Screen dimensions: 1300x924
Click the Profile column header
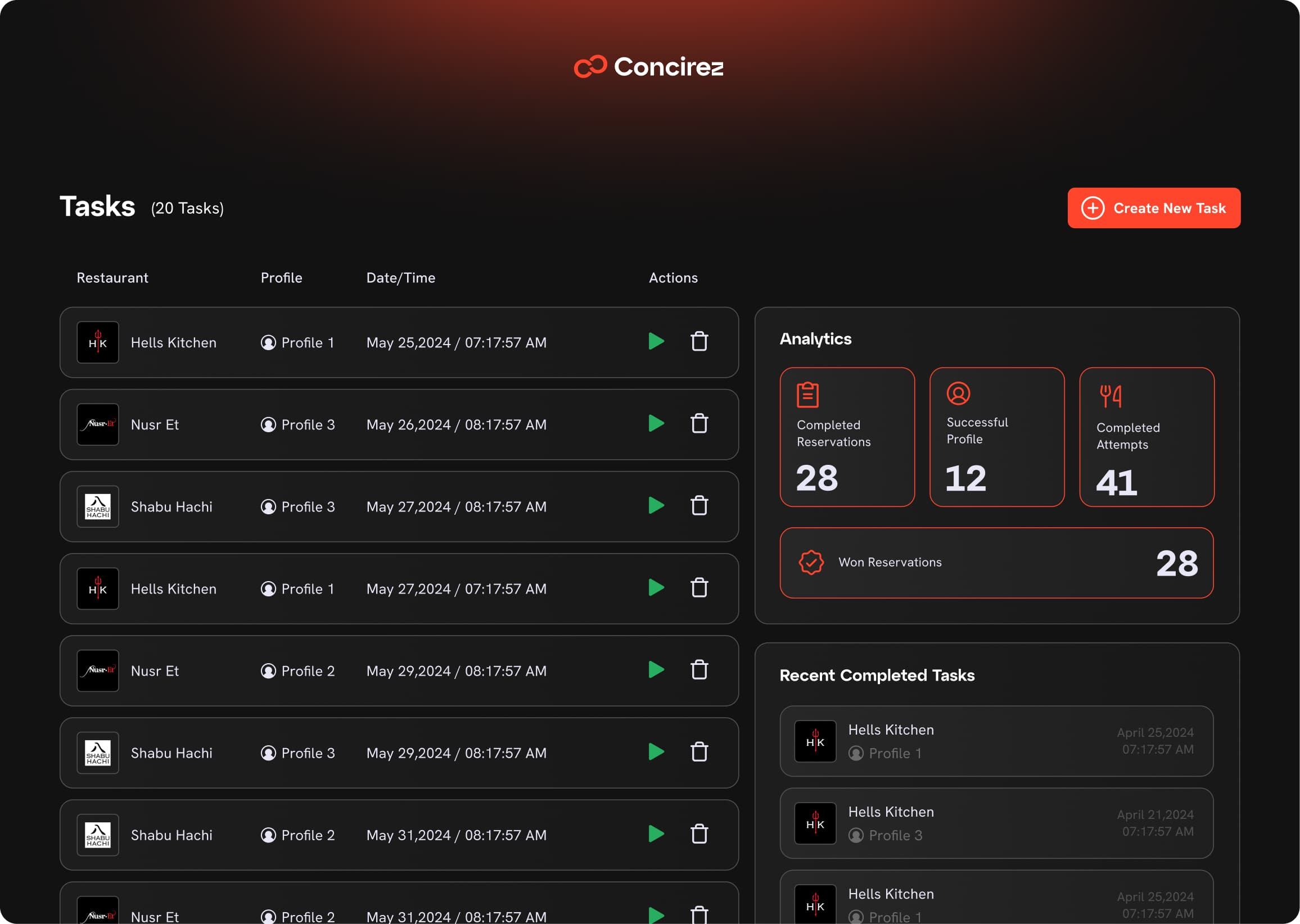point(281,278)
